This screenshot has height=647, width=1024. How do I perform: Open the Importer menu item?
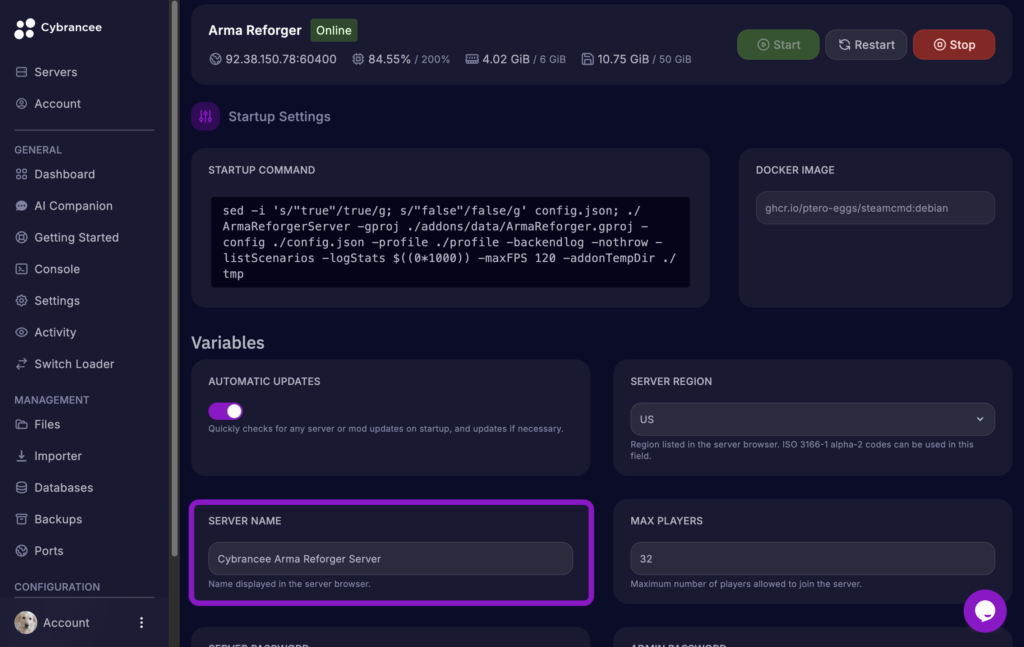(x=58, y=456)
